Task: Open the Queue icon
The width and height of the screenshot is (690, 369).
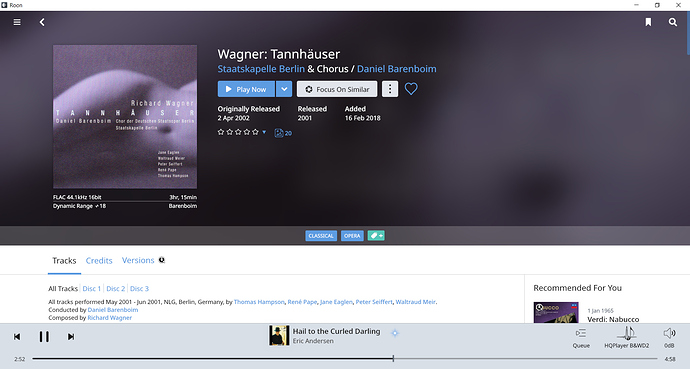Action: click(581, 338)
